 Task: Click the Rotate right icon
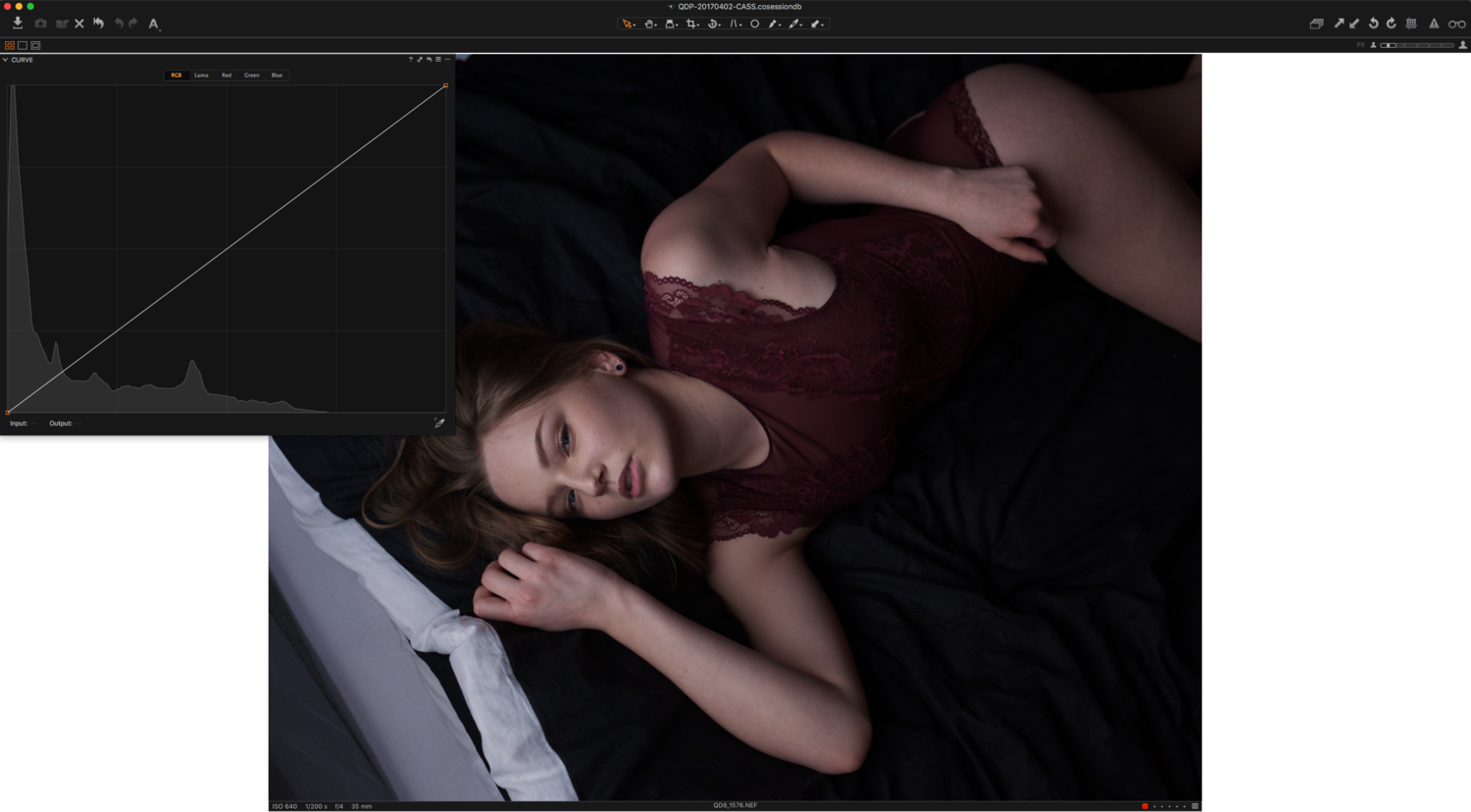[x=1391, y=24]
